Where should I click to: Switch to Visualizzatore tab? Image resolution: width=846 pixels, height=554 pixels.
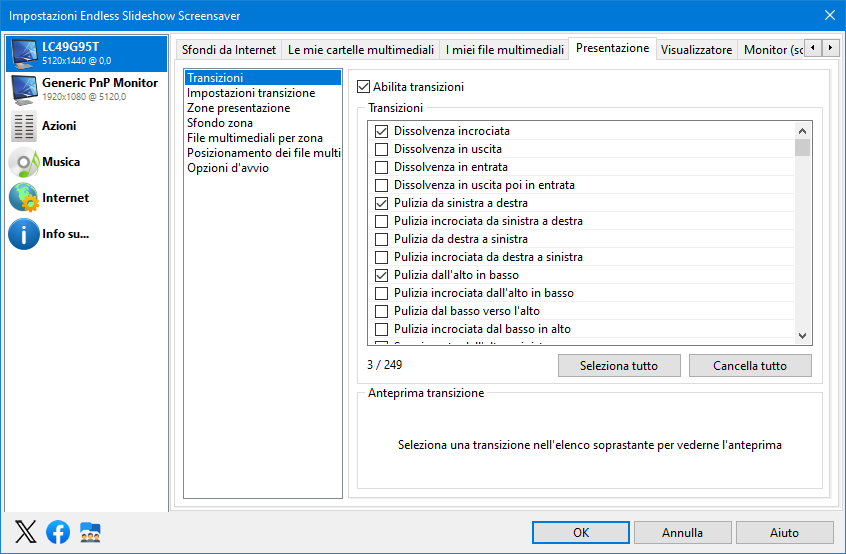click(x=697, y=50)
